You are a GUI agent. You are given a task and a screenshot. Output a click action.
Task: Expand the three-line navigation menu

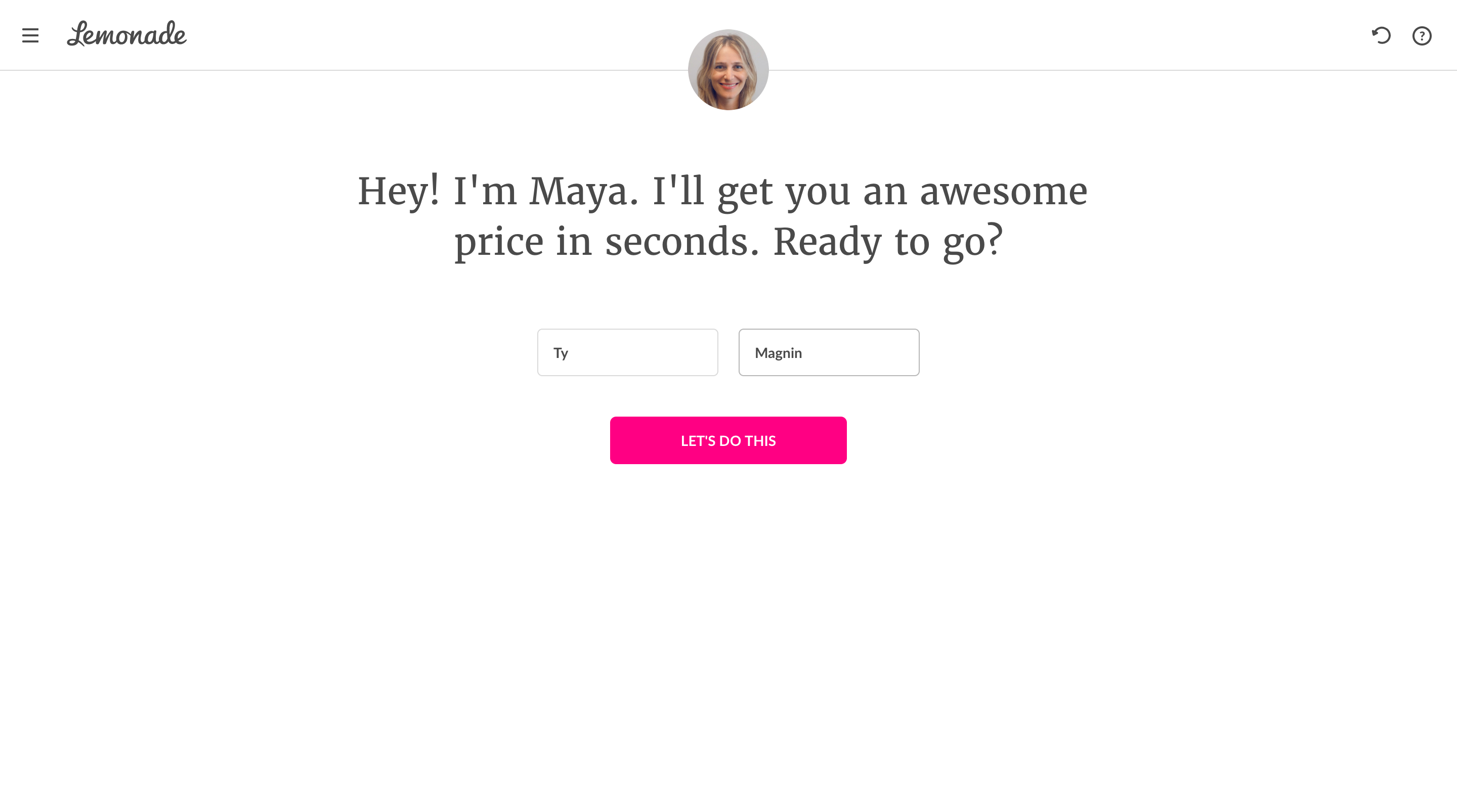pos(30,35)
